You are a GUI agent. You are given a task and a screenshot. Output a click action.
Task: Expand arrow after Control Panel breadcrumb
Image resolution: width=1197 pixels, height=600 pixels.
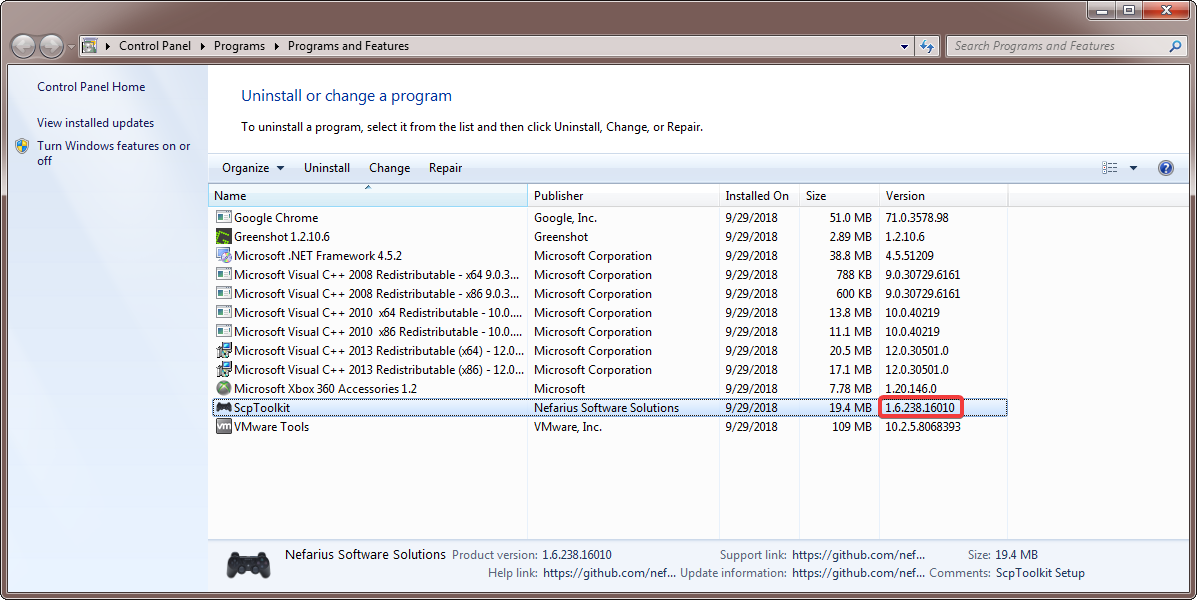(202, 47)
